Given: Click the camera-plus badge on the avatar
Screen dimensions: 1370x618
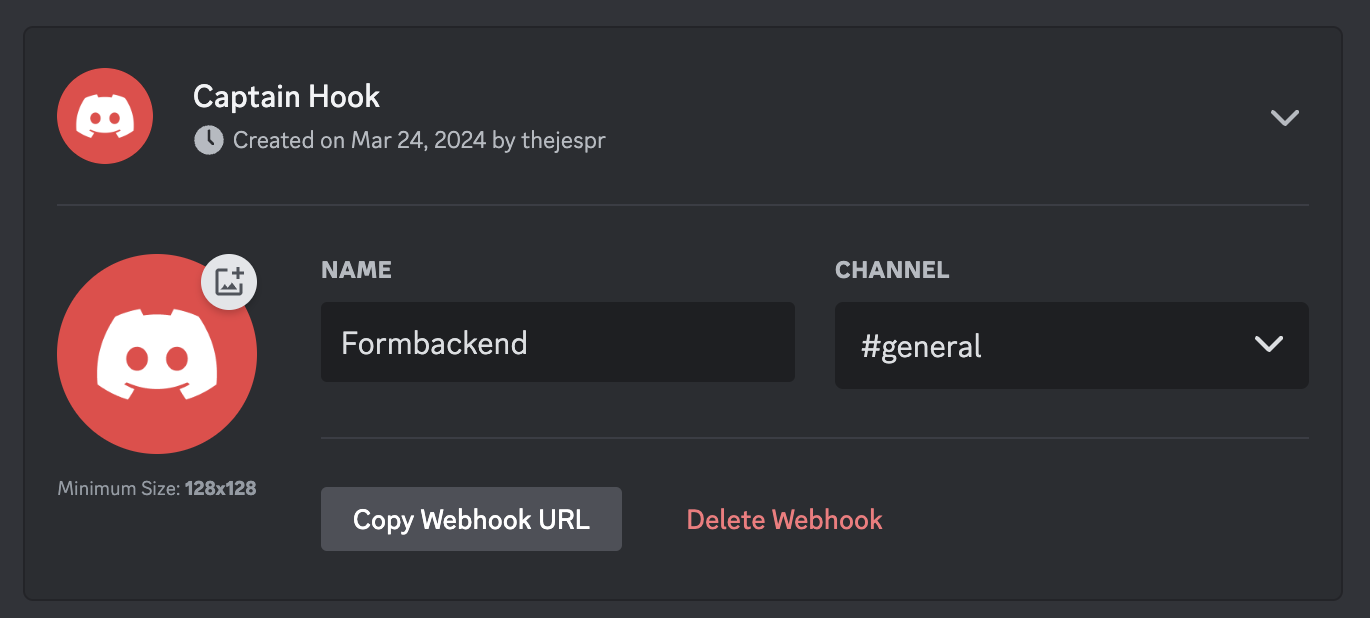Looking at the screenshot, I should tap(229, 281).
